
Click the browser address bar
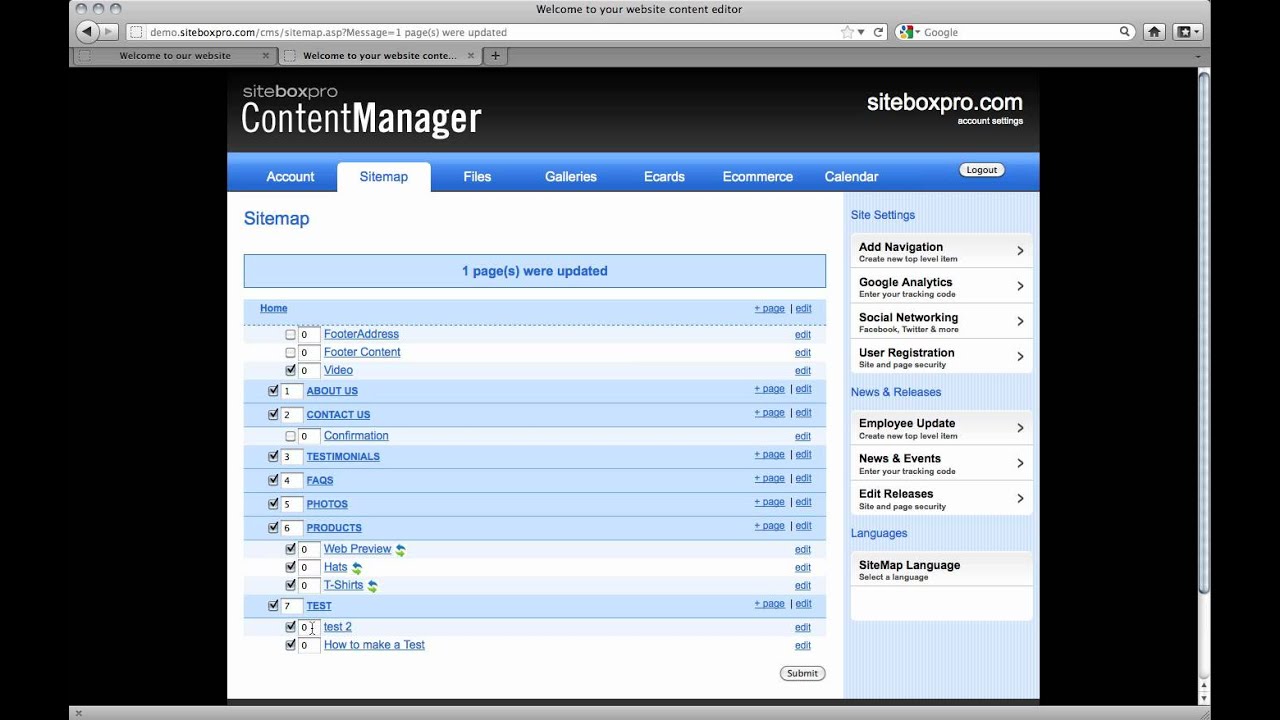(490, 32)
